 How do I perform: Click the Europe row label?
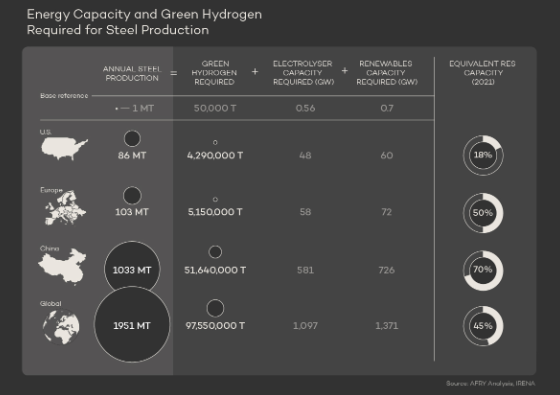(x=51, y=190)
